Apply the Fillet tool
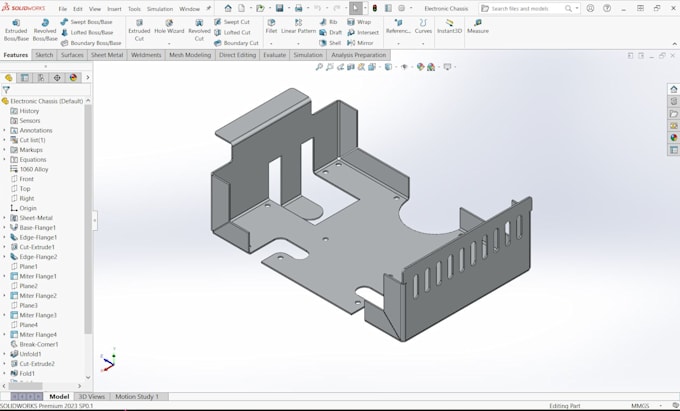The width and height of the screenshot is (680, 411). tap(271, 27)
